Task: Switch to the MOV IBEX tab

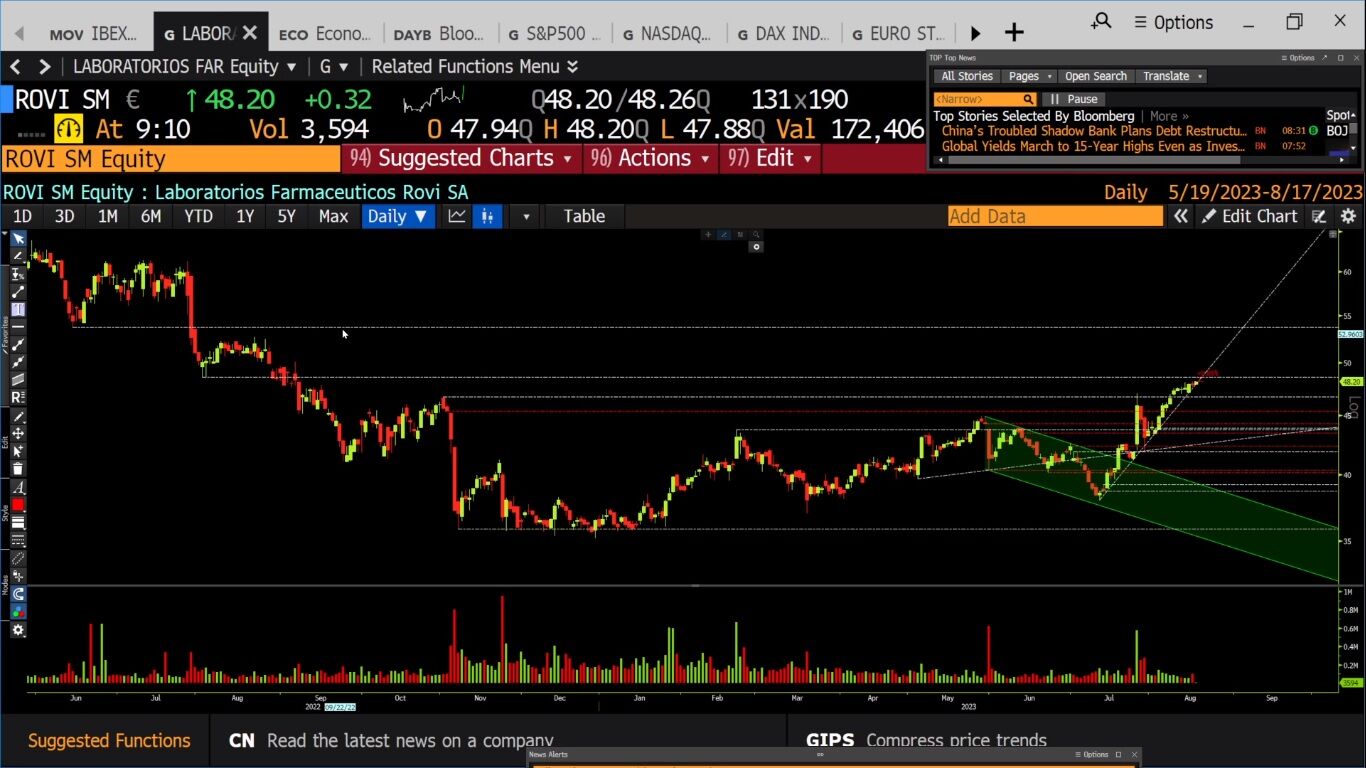Action: point(94,33)
